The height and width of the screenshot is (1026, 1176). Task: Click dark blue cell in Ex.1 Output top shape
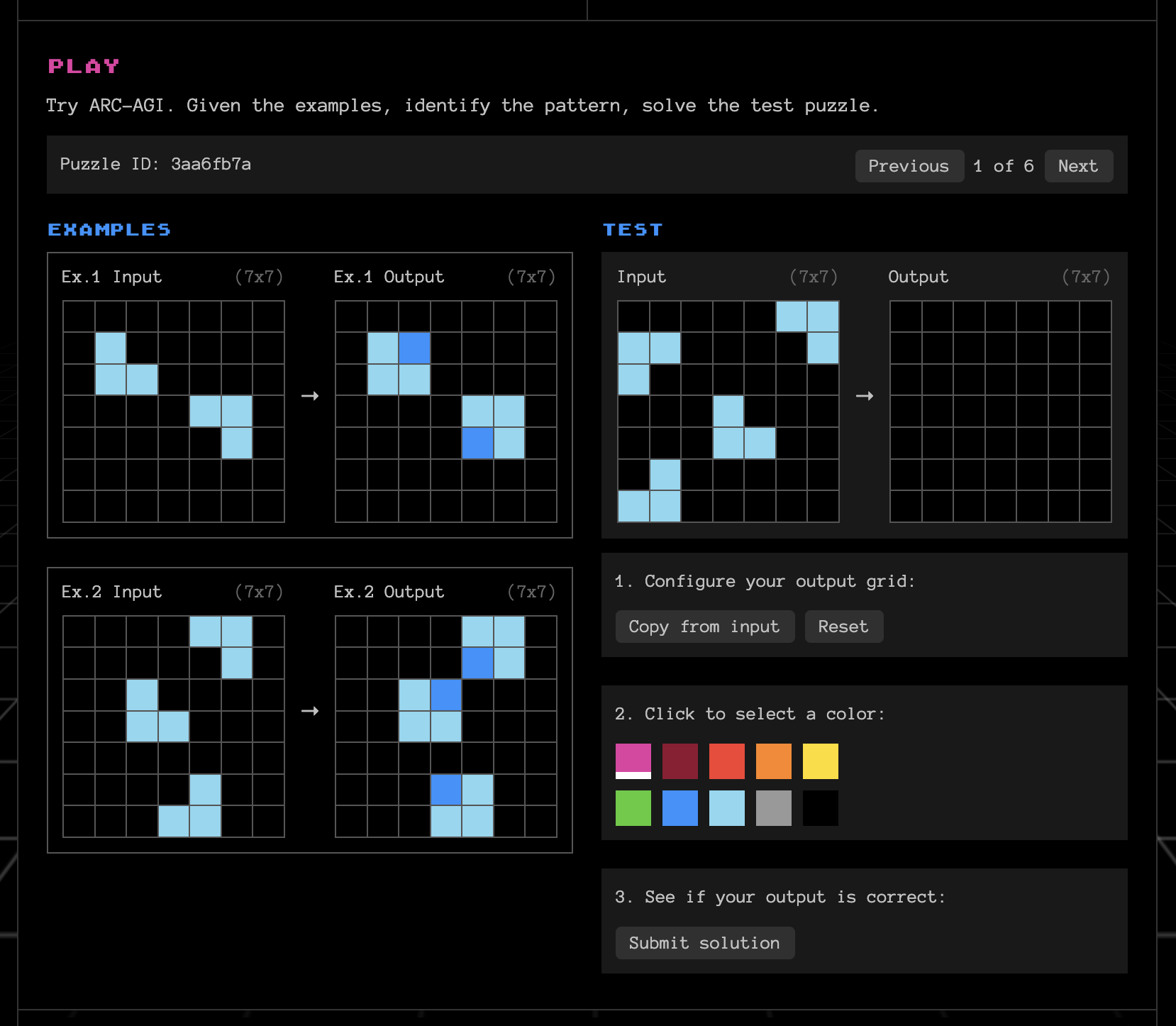pyautogui.click(x=414, y=348)
